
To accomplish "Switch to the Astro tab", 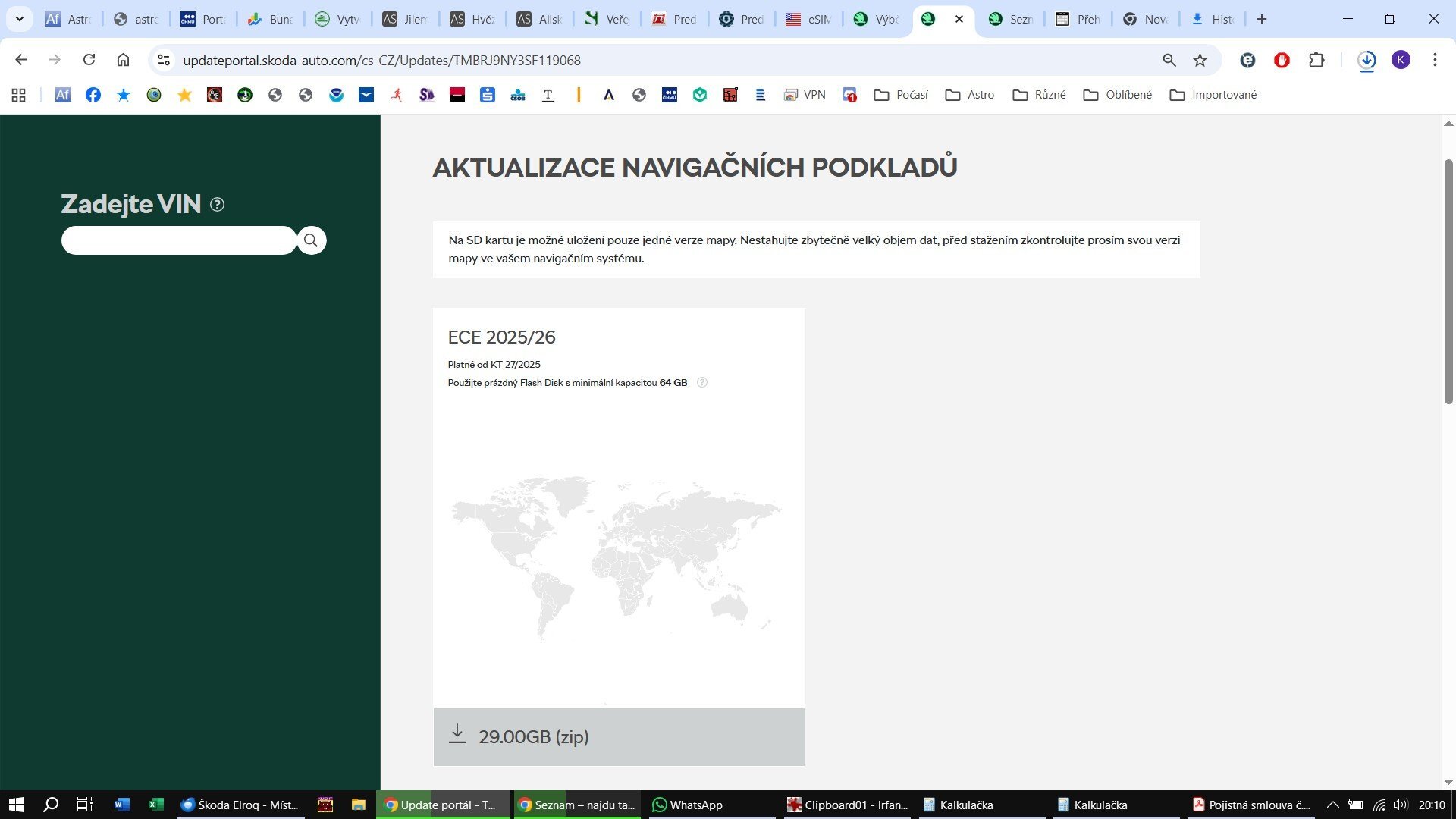I will coord(68,19).
